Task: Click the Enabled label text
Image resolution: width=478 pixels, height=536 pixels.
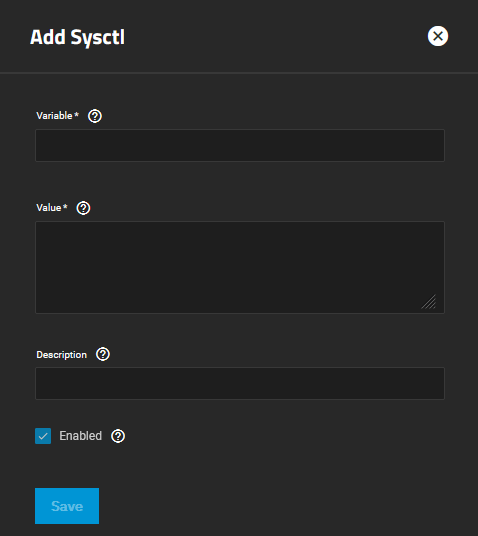Action: (x=81, y=436)
